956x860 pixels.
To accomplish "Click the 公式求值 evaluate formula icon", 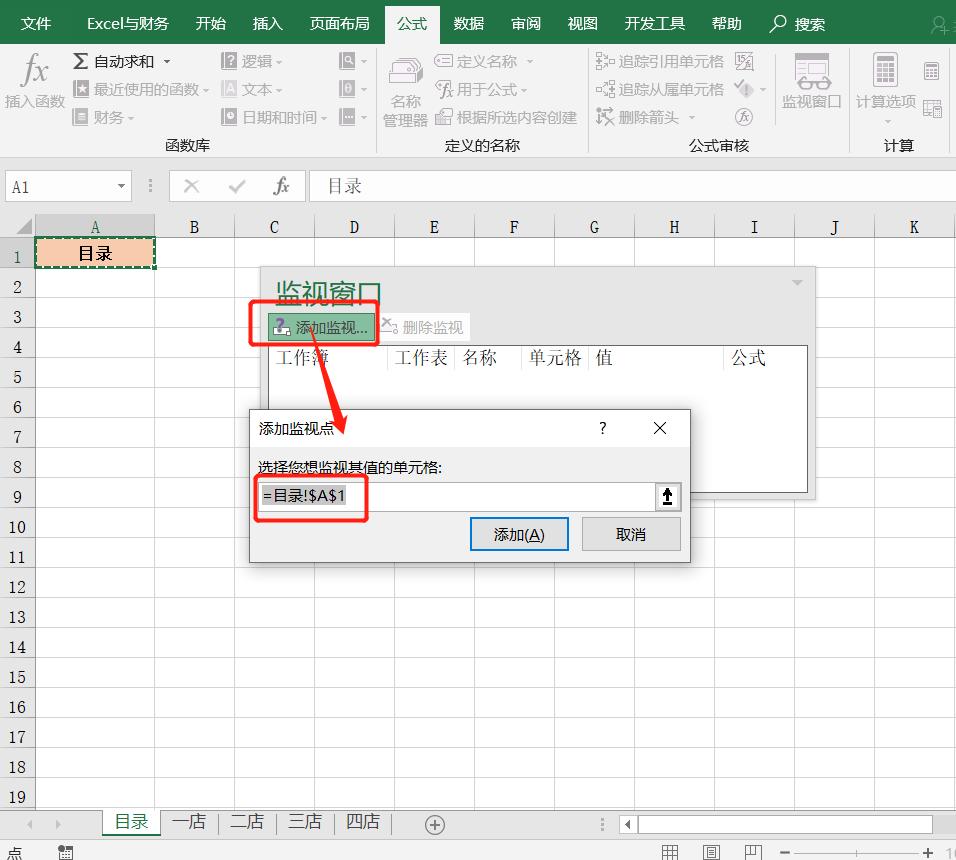I will click(x=746, y=116).
